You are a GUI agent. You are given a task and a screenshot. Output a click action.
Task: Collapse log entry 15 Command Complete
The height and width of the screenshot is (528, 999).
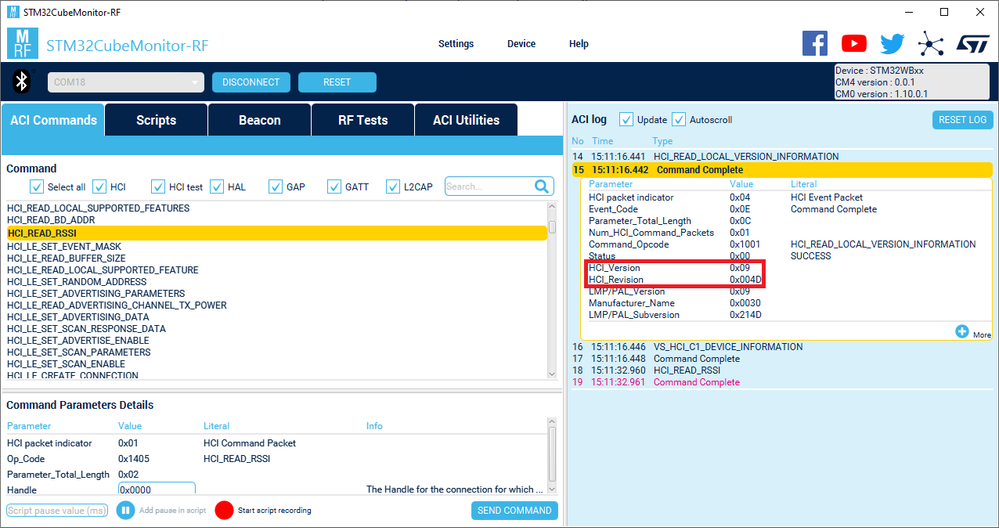click(x=782, y=169)
